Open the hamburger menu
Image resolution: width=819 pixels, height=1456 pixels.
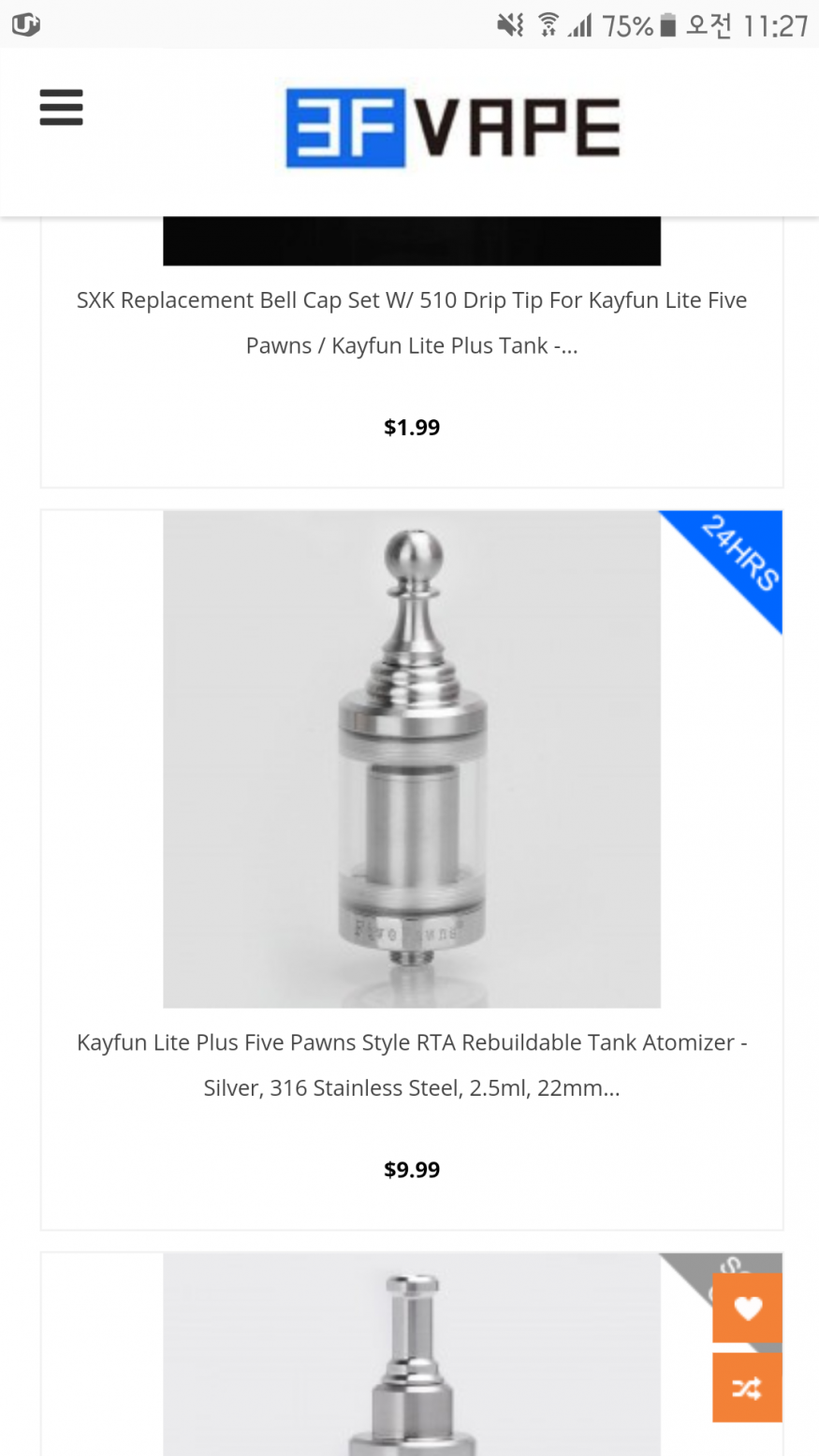62,108
